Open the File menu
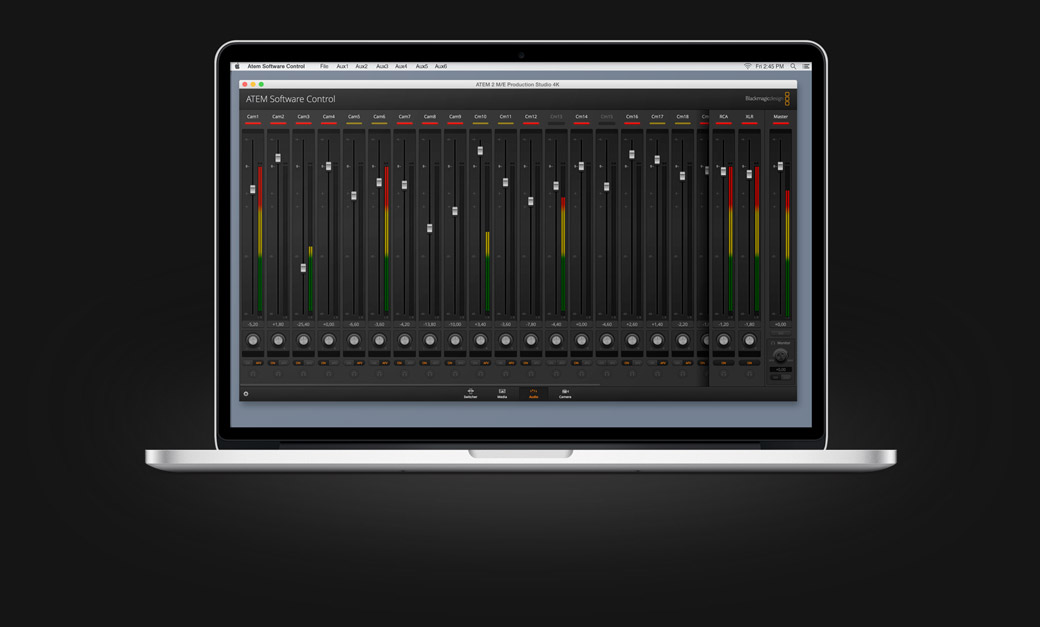Viewport: 1040px width, 627px height. [x=324, y=67]
